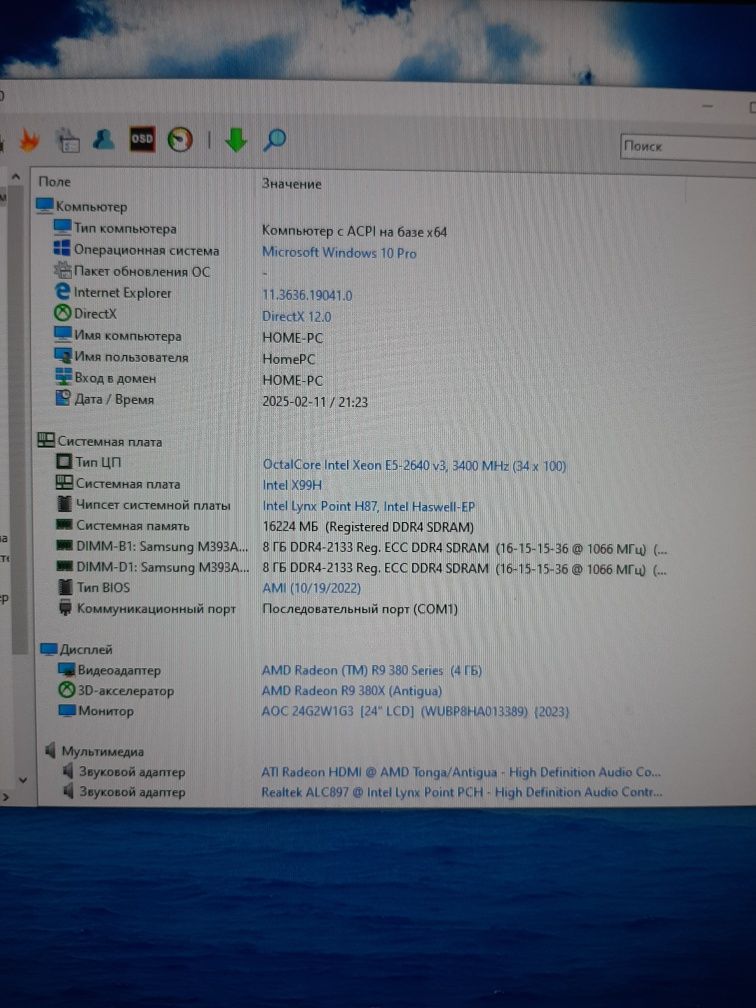
Task: Minimize the window
Action: (x=708, y=106)
